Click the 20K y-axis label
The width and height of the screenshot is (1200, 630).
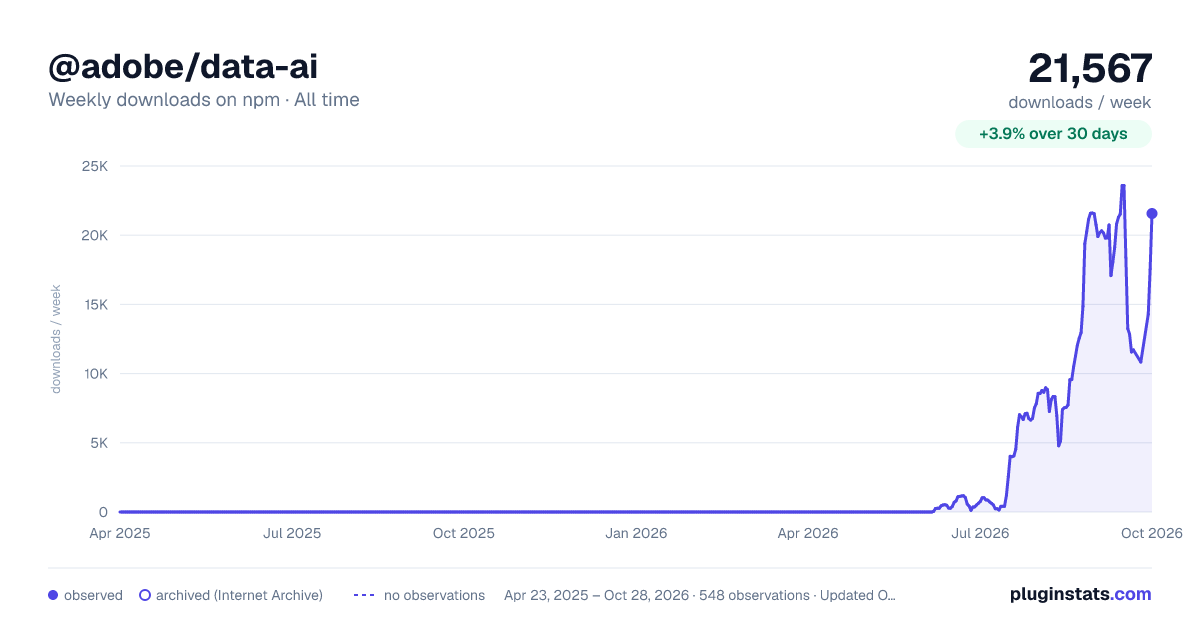pos(94,235)
